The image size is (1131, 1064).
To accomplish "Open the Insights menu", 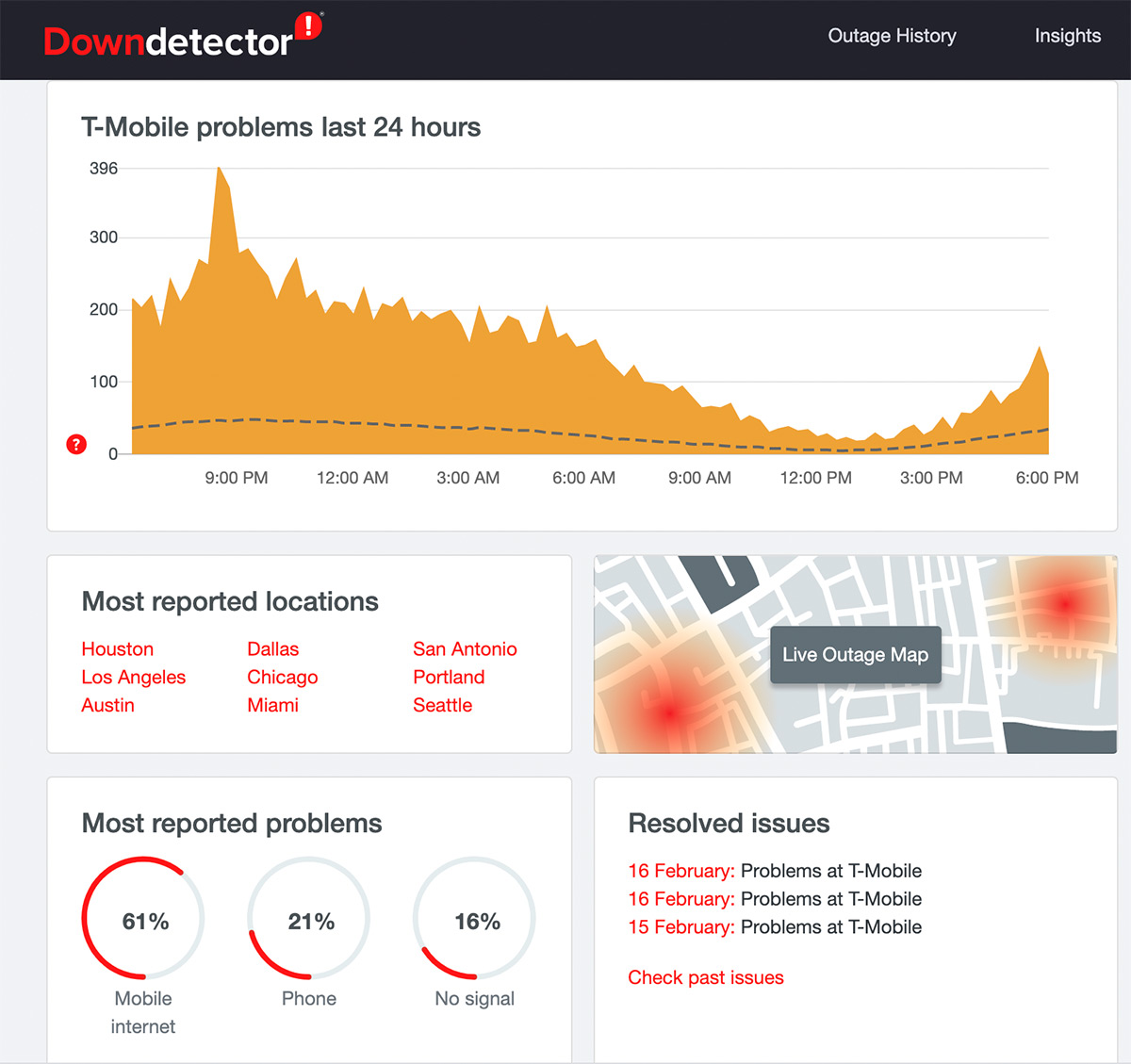I will [x=1068, y=36].
